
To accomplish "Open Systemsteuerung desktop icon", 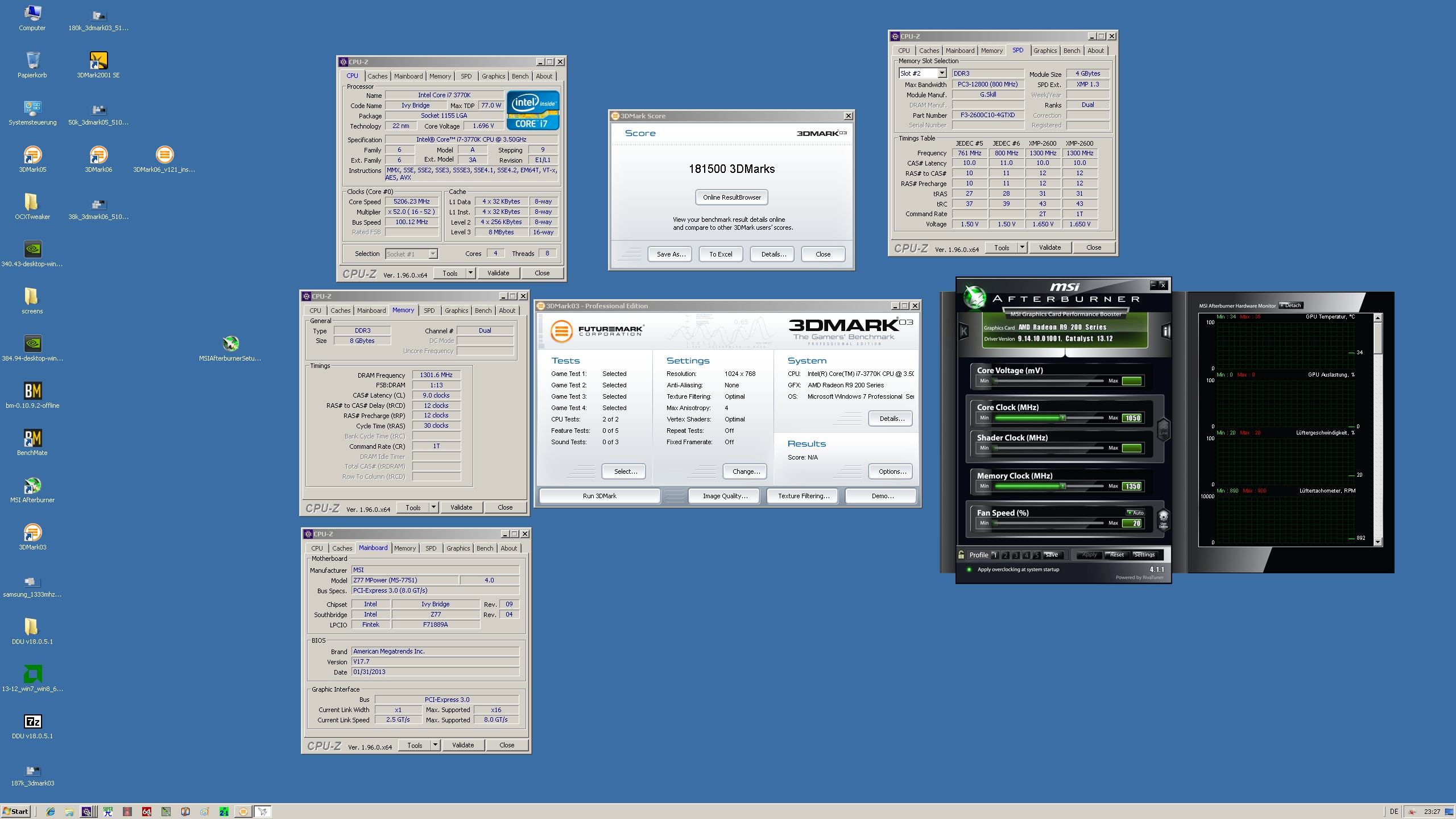I will tap(32, 112).
